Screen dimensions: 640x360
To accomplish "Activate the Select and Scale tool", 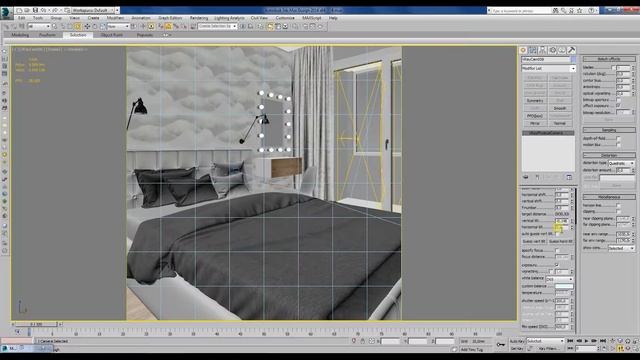I will point(102,27).
